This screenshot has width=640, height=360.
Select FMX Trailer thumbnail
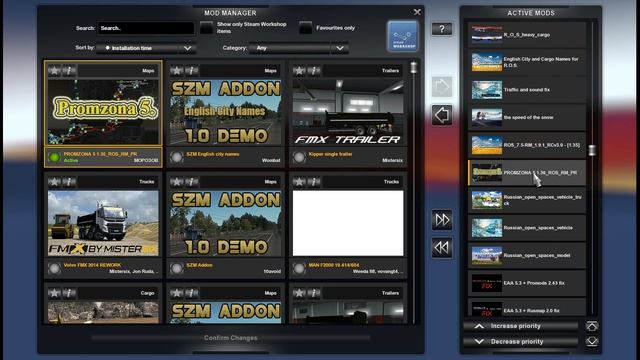coord(348,112)
